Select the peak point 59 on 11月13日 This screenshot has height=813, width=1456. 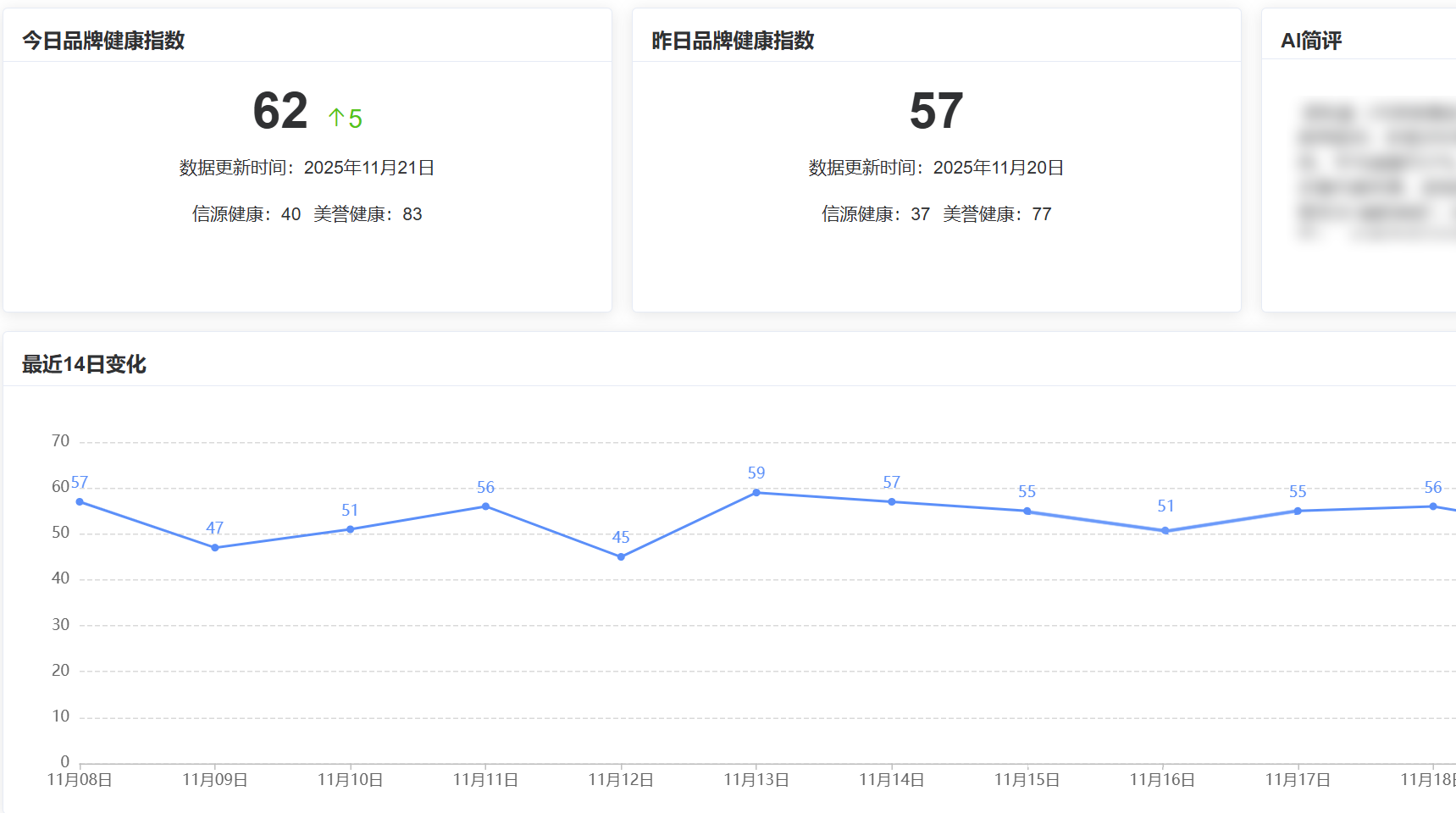(756, 493)
